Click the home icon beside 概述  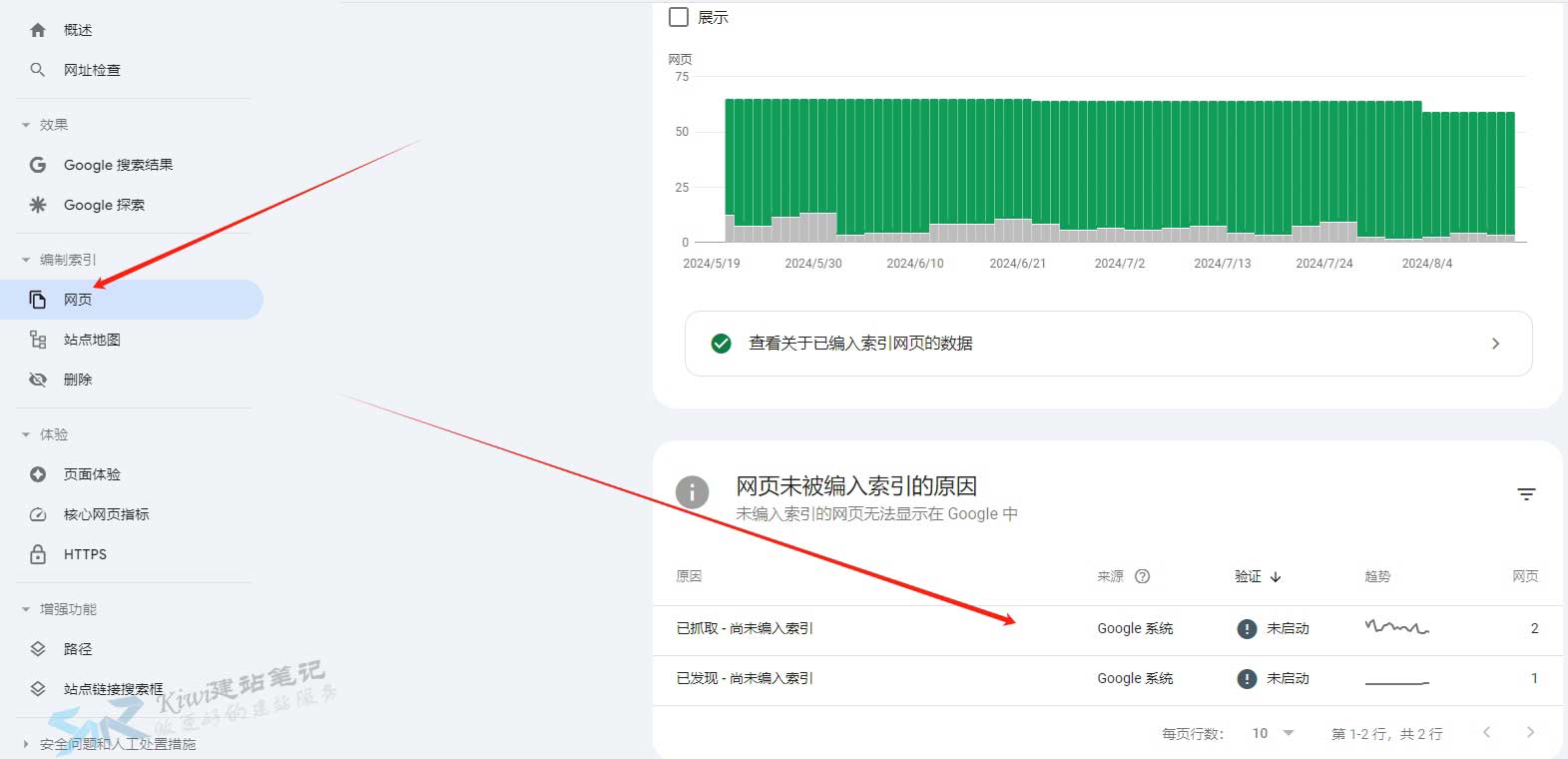point(38,30)
